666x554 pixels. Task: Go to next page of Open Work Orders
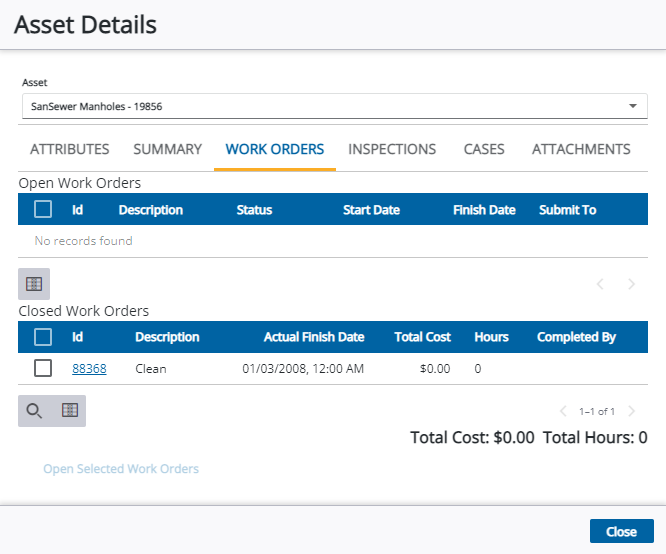coord(631,284)
